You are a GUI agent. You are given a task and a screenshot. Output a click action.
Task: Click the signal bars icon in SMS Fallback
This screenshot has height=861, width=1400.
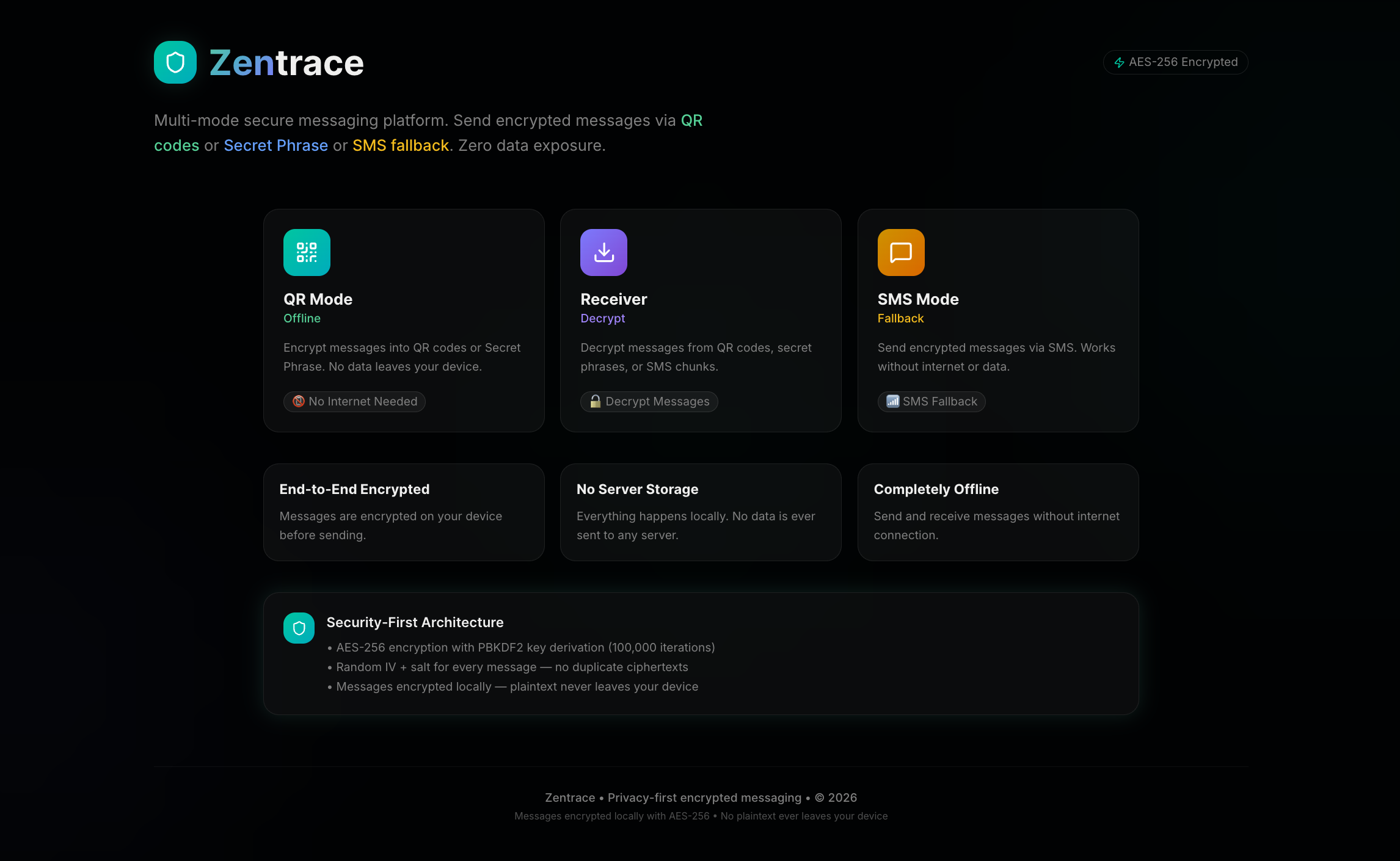pos(892,401)
